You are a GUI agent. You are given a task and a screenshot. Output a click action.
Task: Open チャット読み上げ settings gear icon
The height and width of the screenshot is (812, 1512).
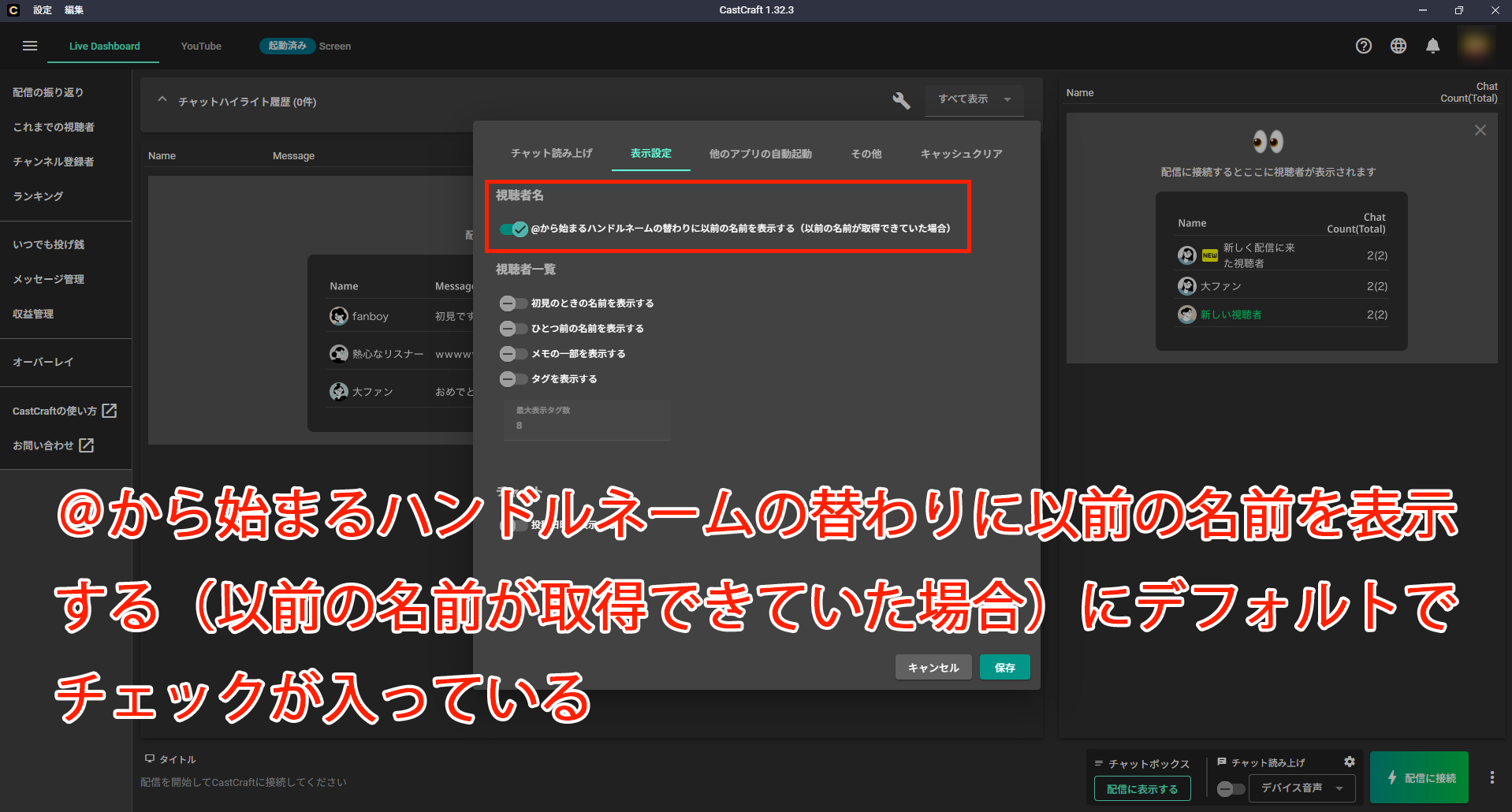(1349, 762)
